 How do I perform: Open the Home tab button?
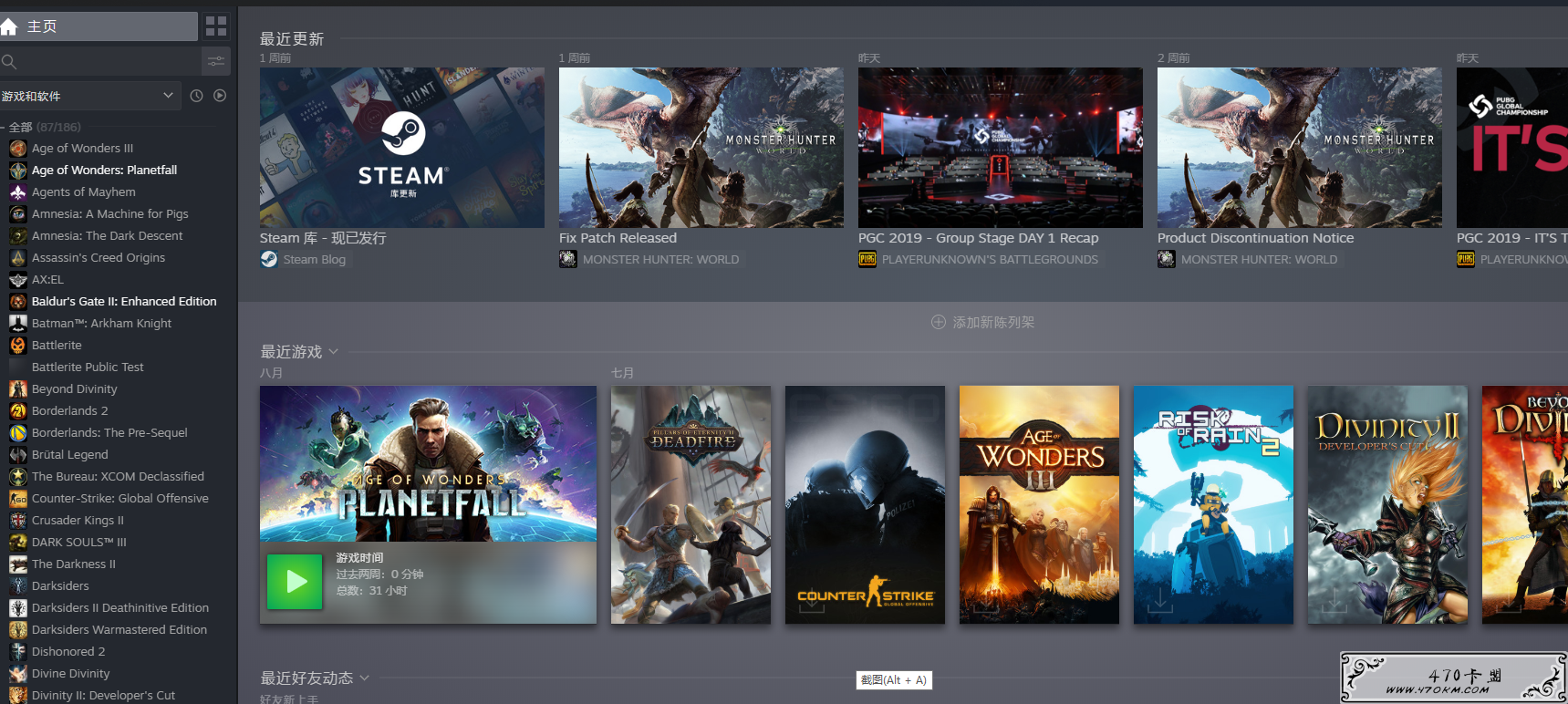tap(99, 26)
